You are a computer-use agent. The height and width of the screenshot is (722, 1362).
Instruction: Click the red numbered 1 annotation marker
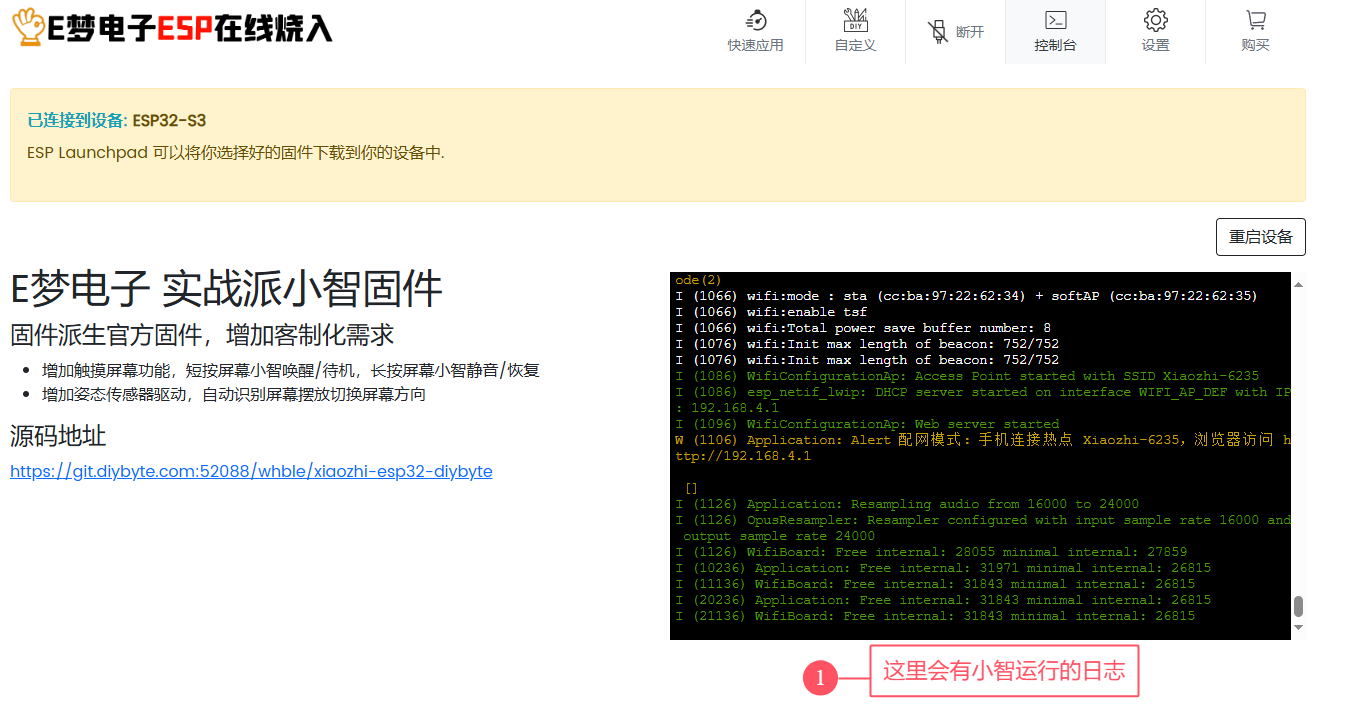(821, 678)
